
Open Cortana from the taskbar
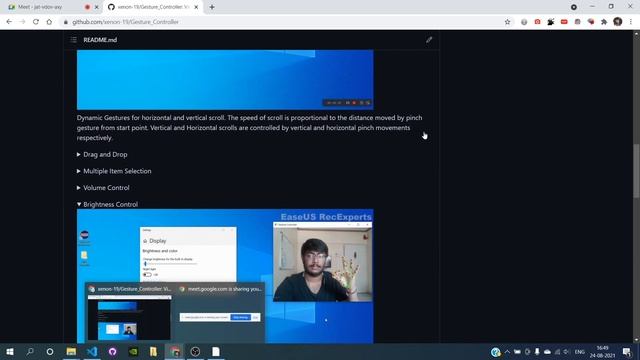(50, 351)
